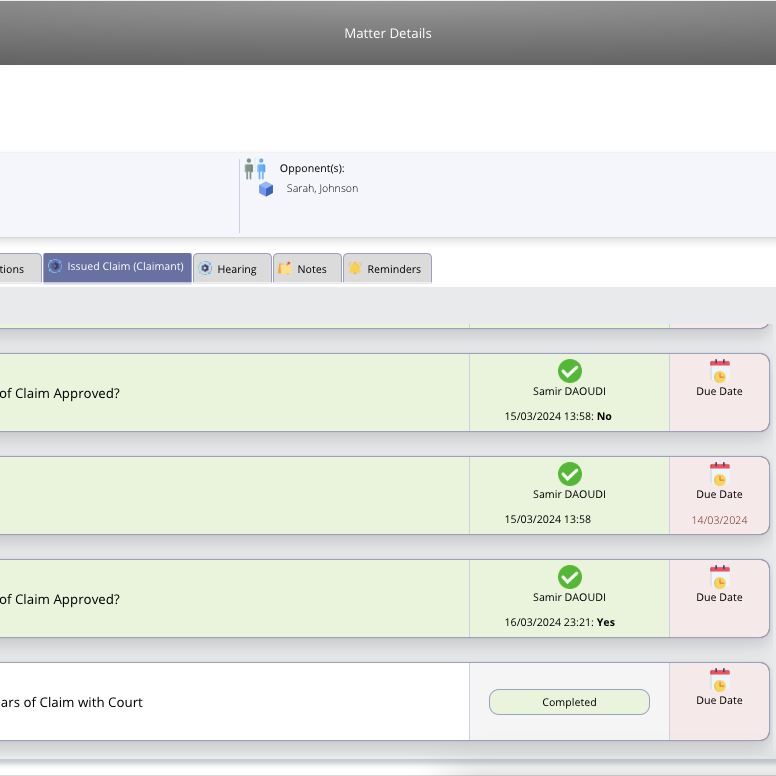Screen dimensions: 776x776
Task: Open the Reminders tab
Action: coord(387,268)
